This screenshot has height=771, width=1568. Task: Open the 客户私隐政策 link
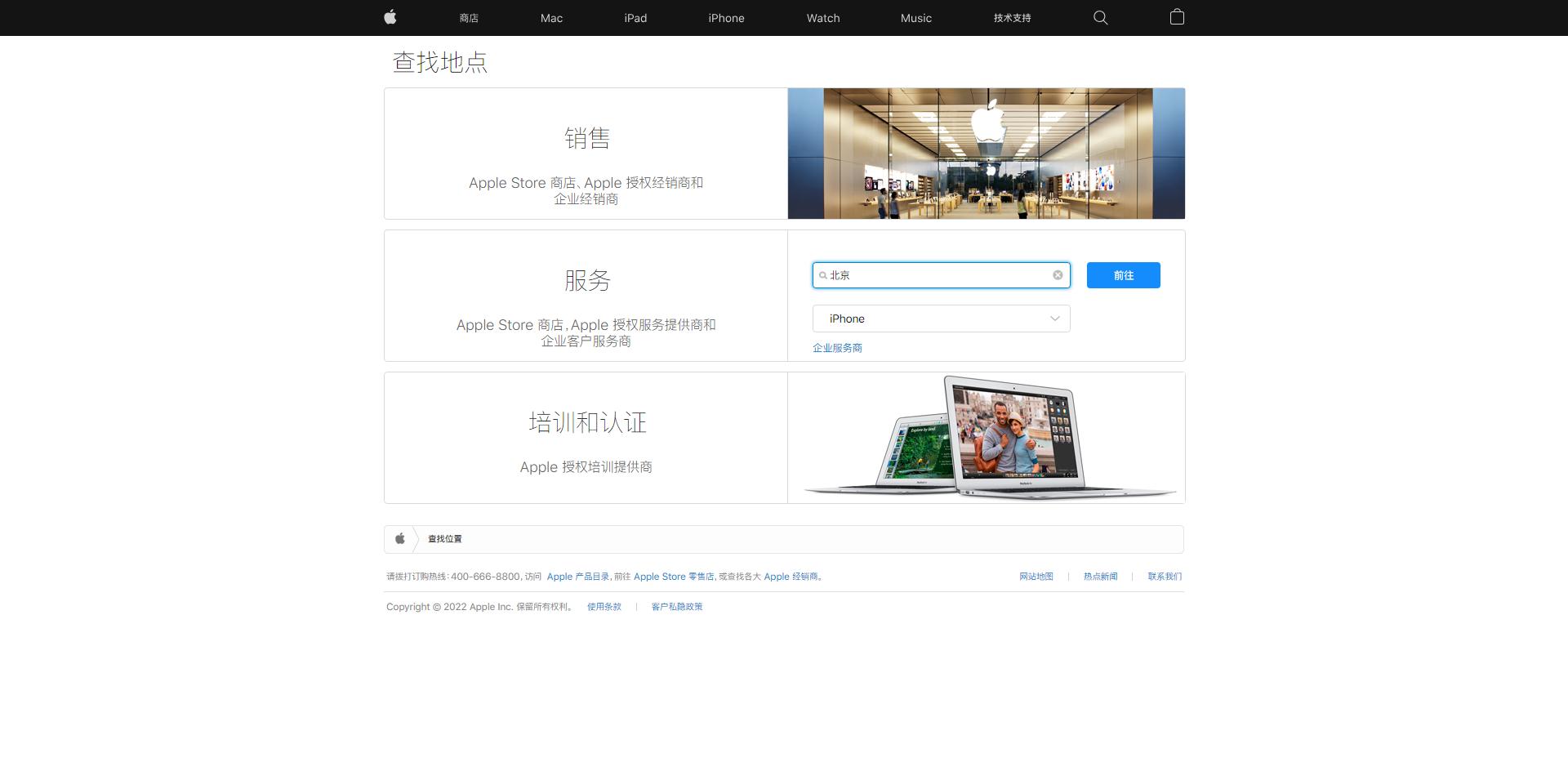[677, 607]
